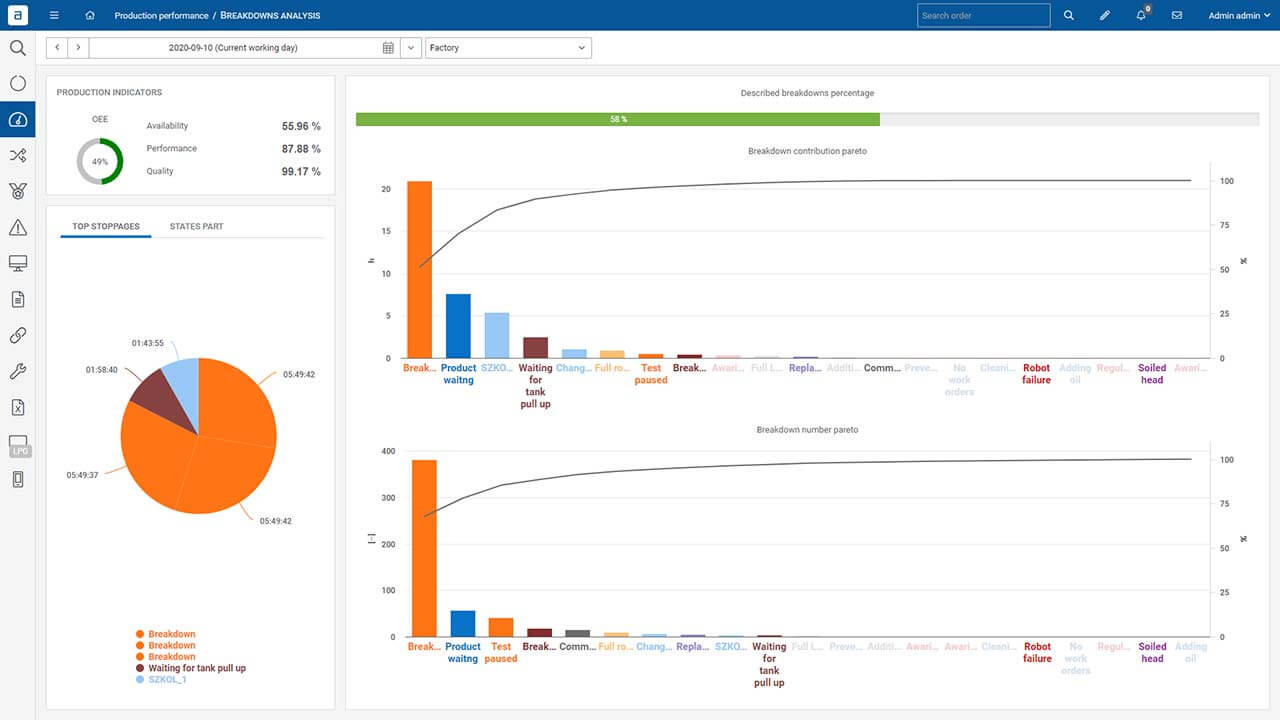The width and height of the screenshot is (1280, 720).
Task: Open the medal icon in sidebar
Action: pos(17,192)
